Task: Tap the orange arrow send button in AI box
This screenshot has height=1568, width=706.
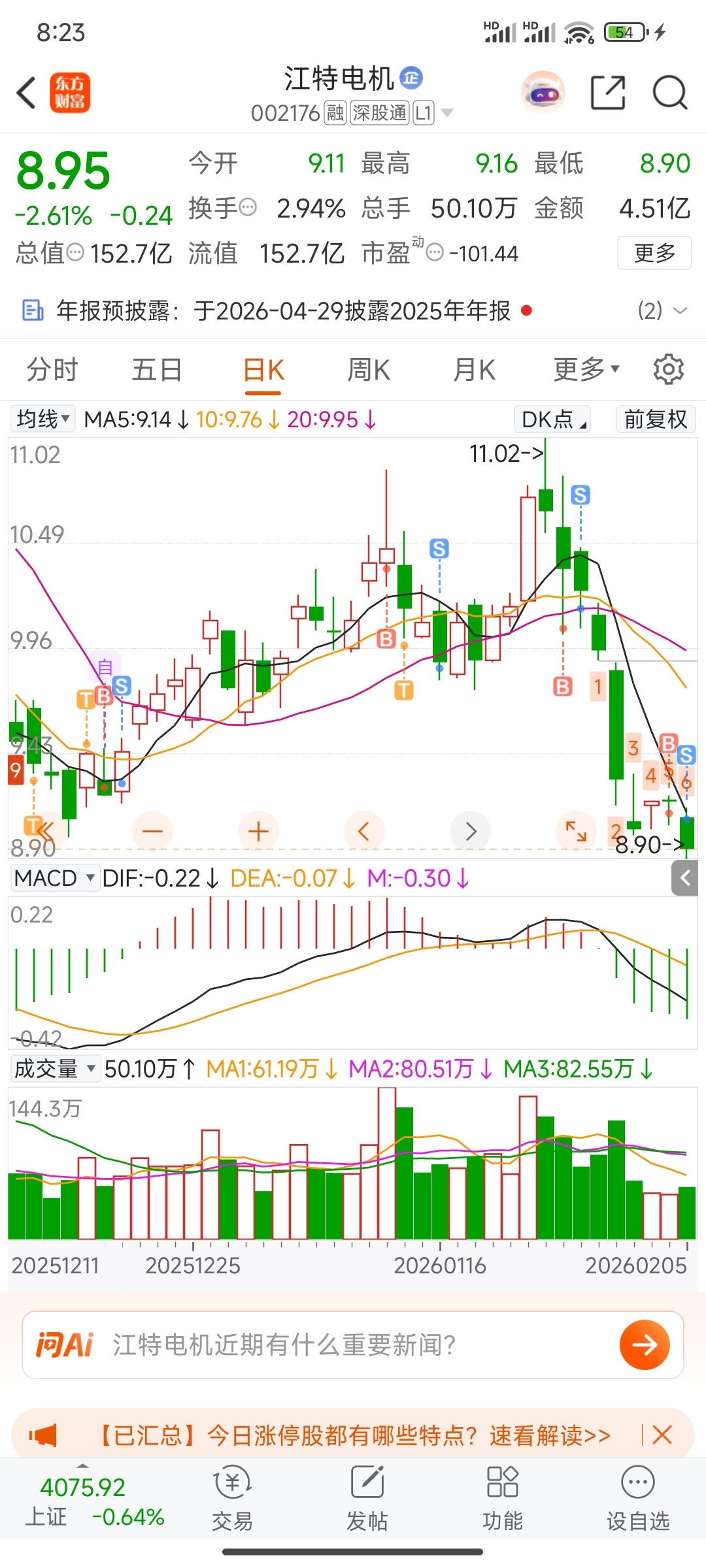Action: (x=645, y=1345)
